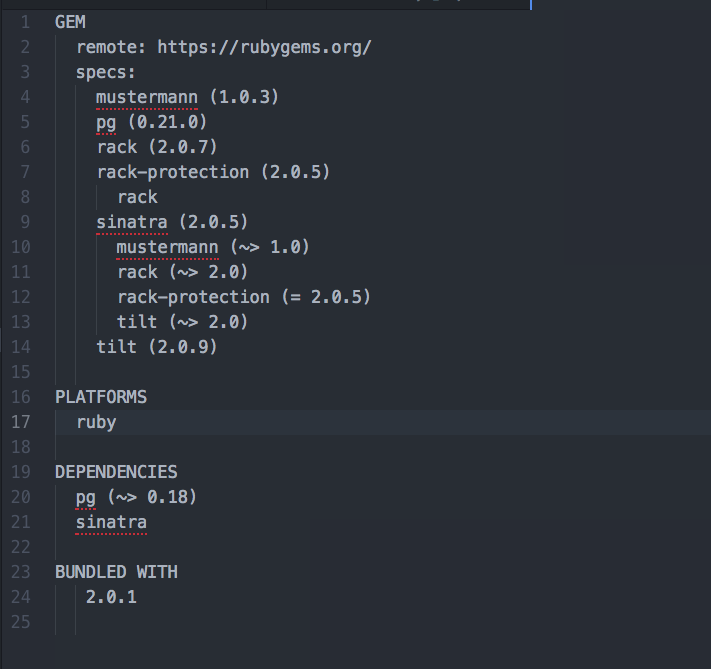711x669 pixels.
Task: Click pg (0.21.0) on line 5
Action: pos(151,122)
